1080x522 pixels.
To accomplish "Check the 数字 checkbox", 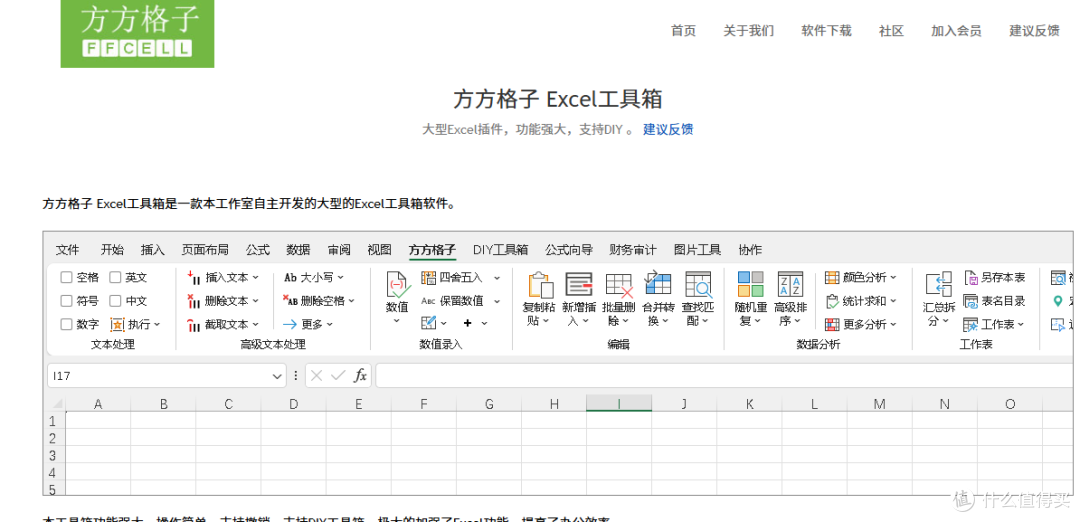I will [66, 324].
